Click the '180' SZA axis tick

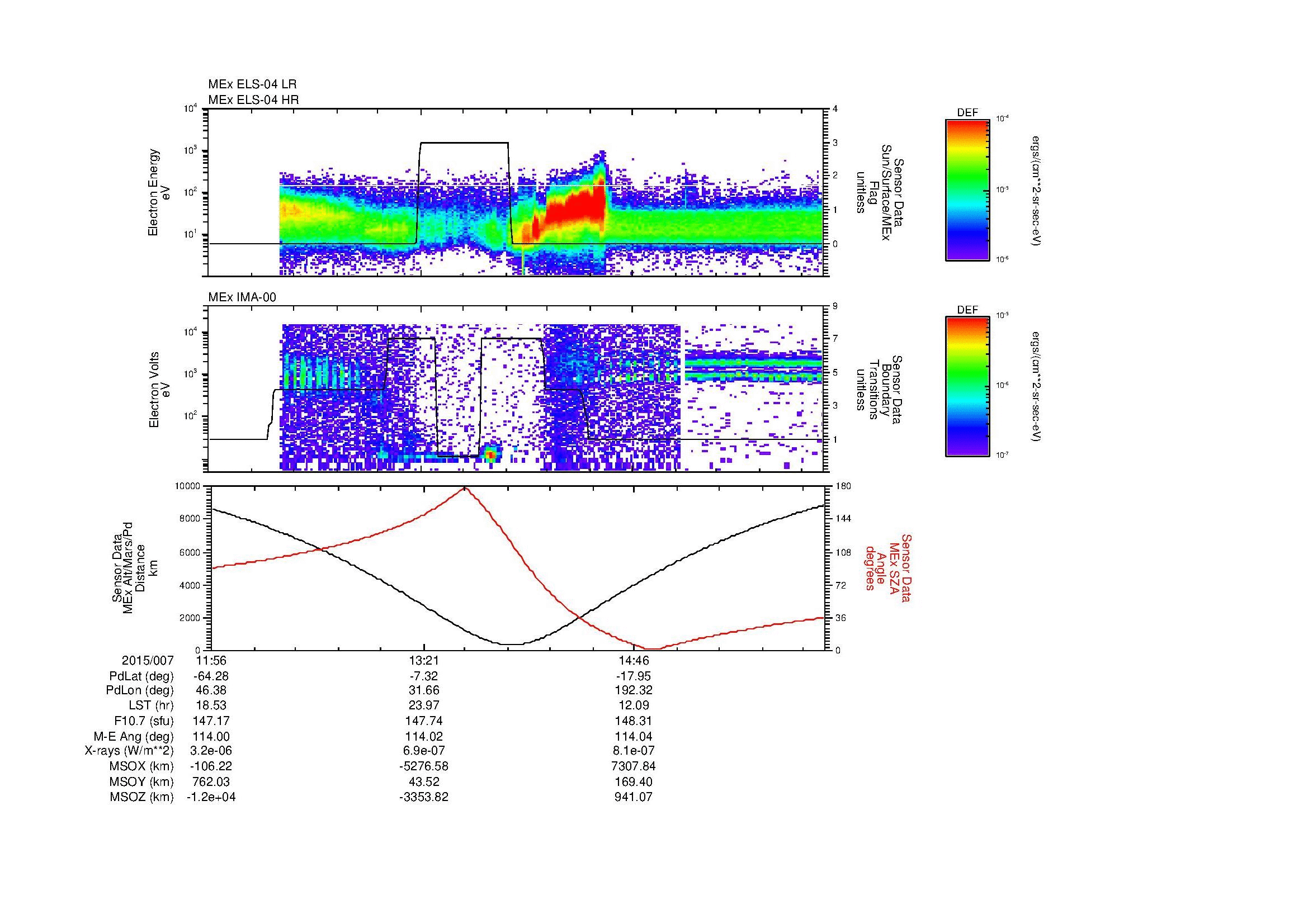pyautogui.click(x=843, y=486)
